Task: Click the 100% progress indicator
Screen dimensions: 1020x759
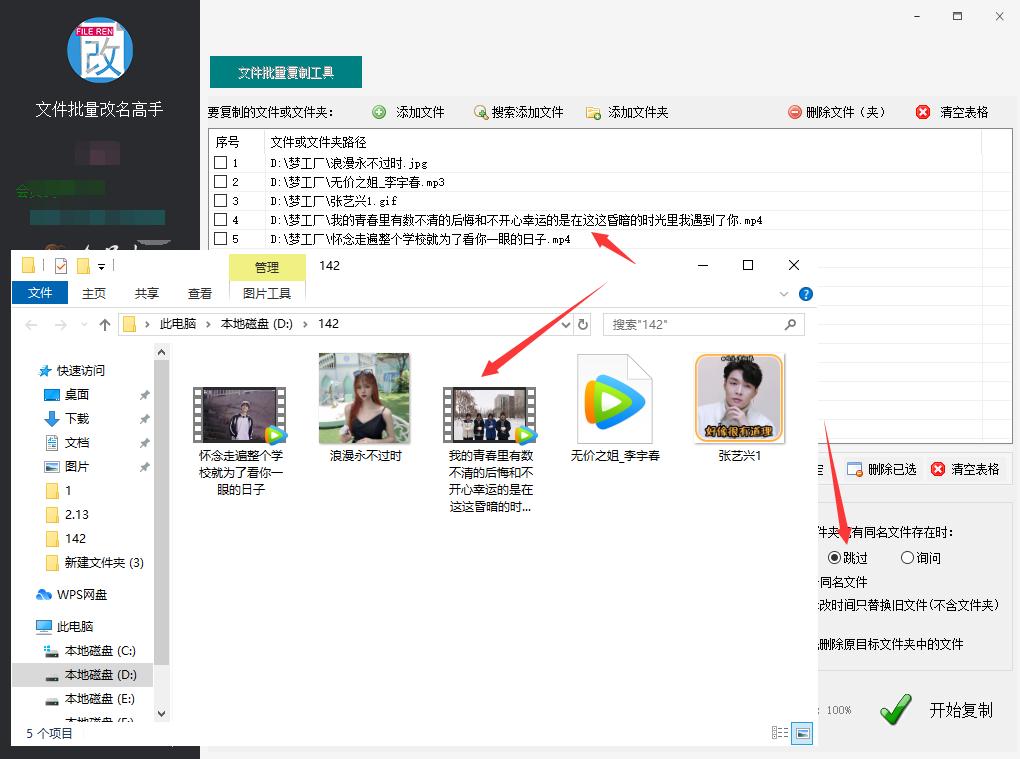Action: (x=843, y=710)
